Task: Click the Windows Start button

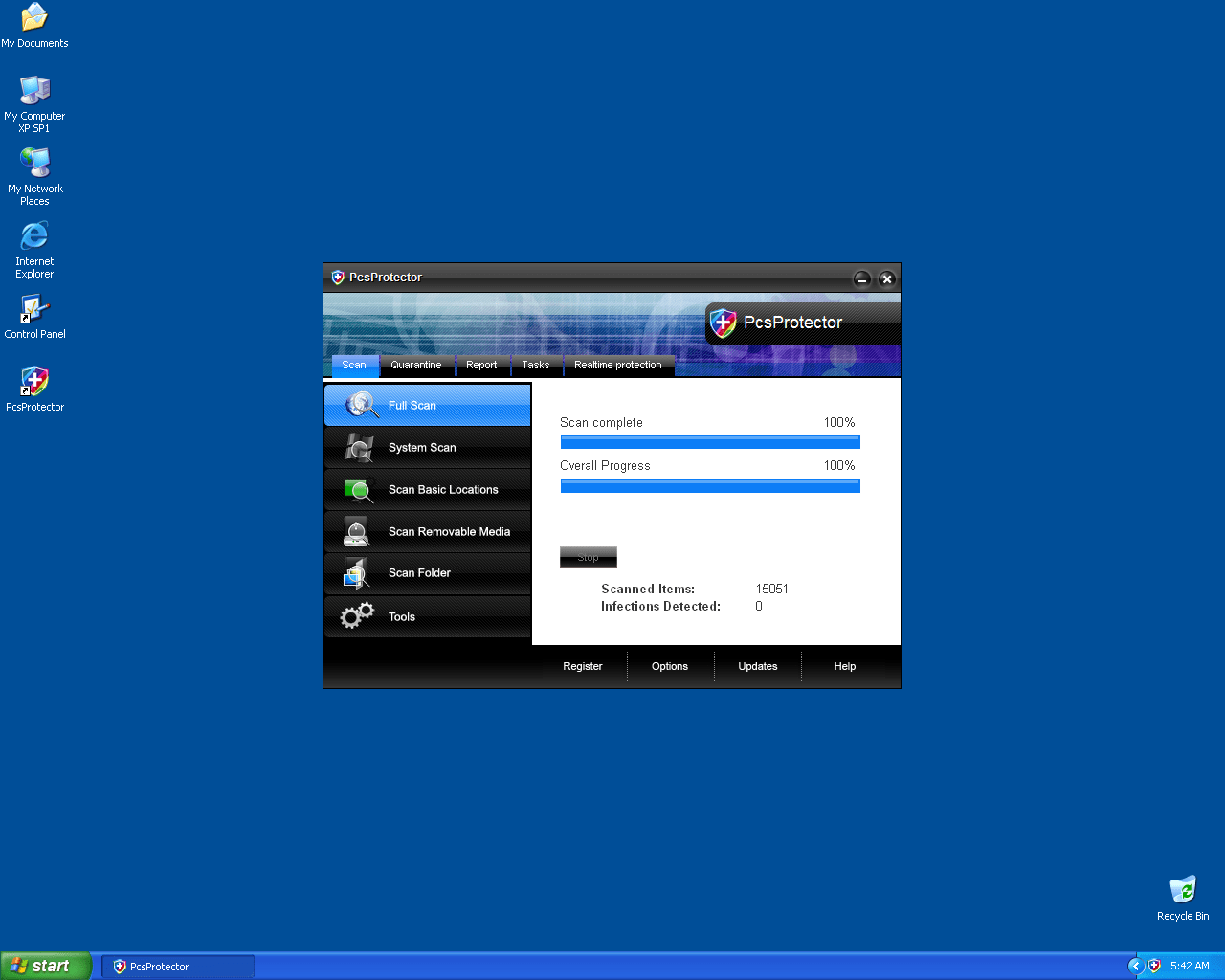Action: pyautogui.click(x=45, y=966)
